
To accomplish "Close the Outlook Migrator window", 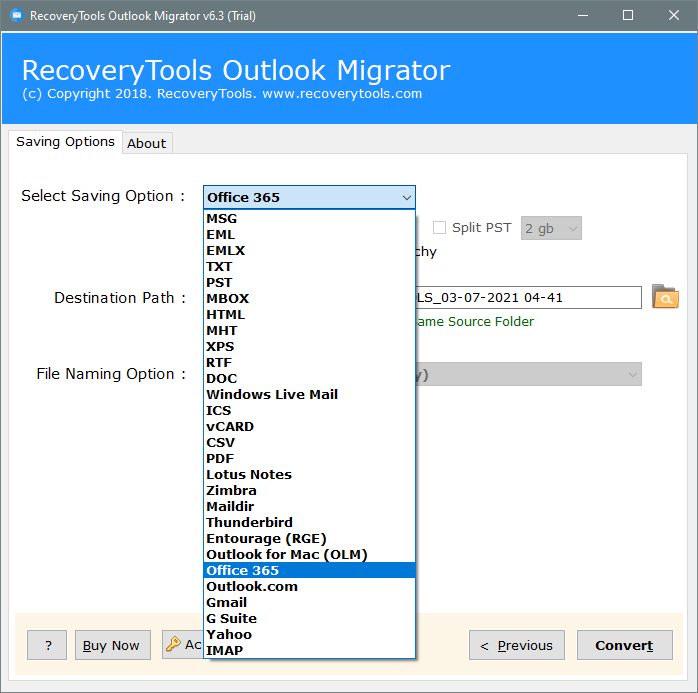I will click(x=674, y=16).
